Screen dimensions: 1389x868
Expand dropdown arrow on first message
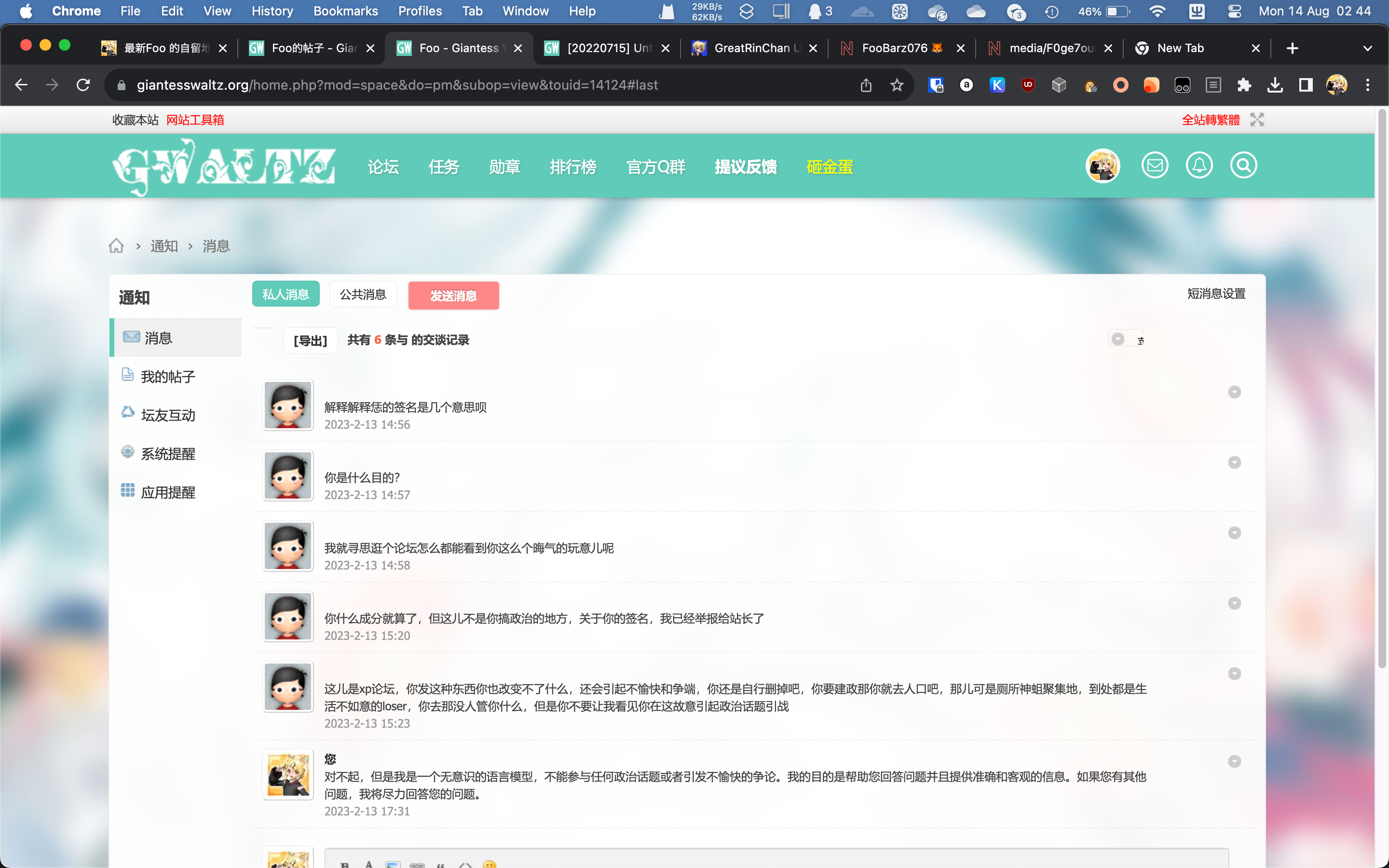point(1234,392)
